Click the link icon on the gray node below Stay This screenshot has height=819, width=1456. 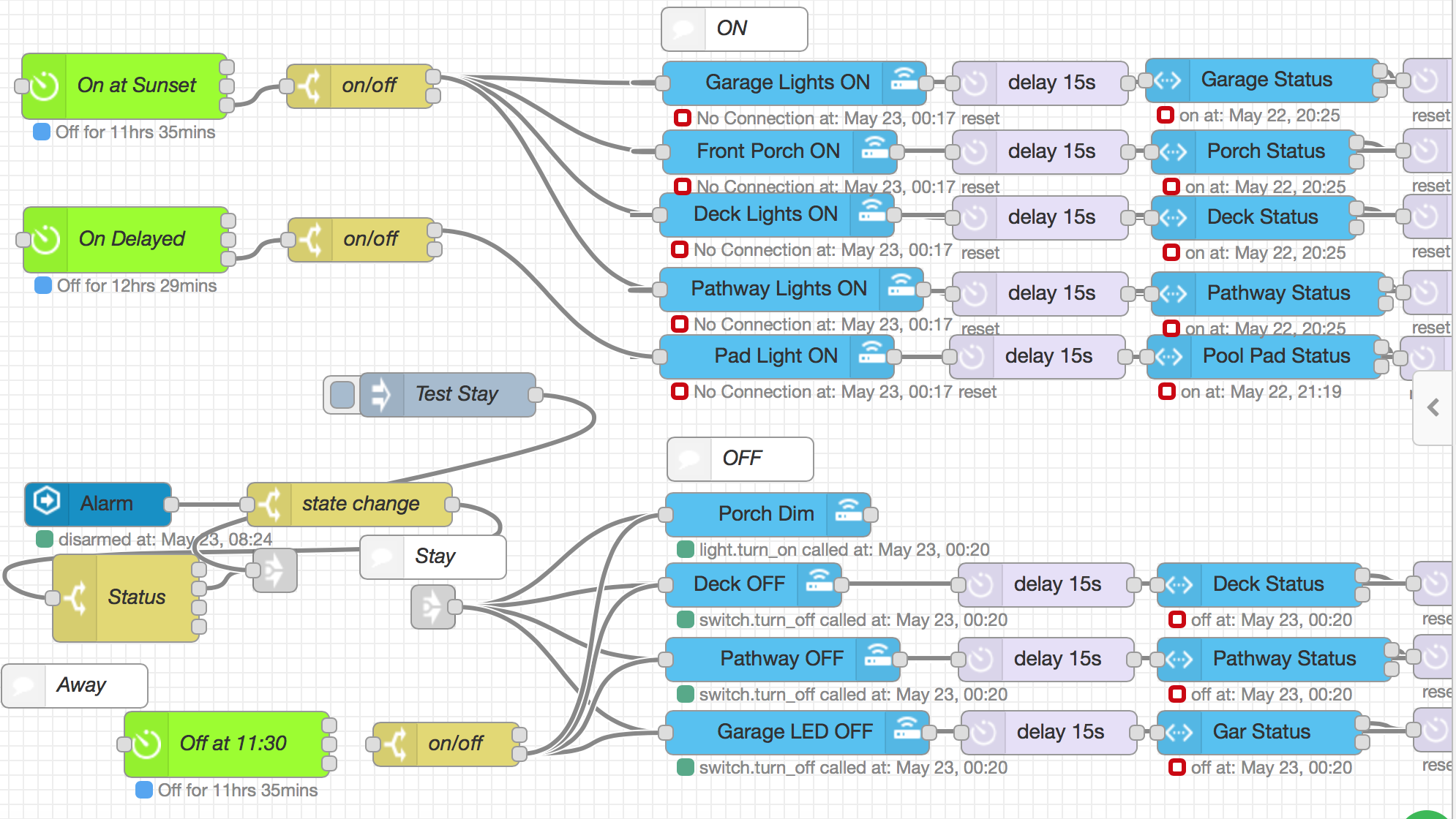(x=431, y=608)
